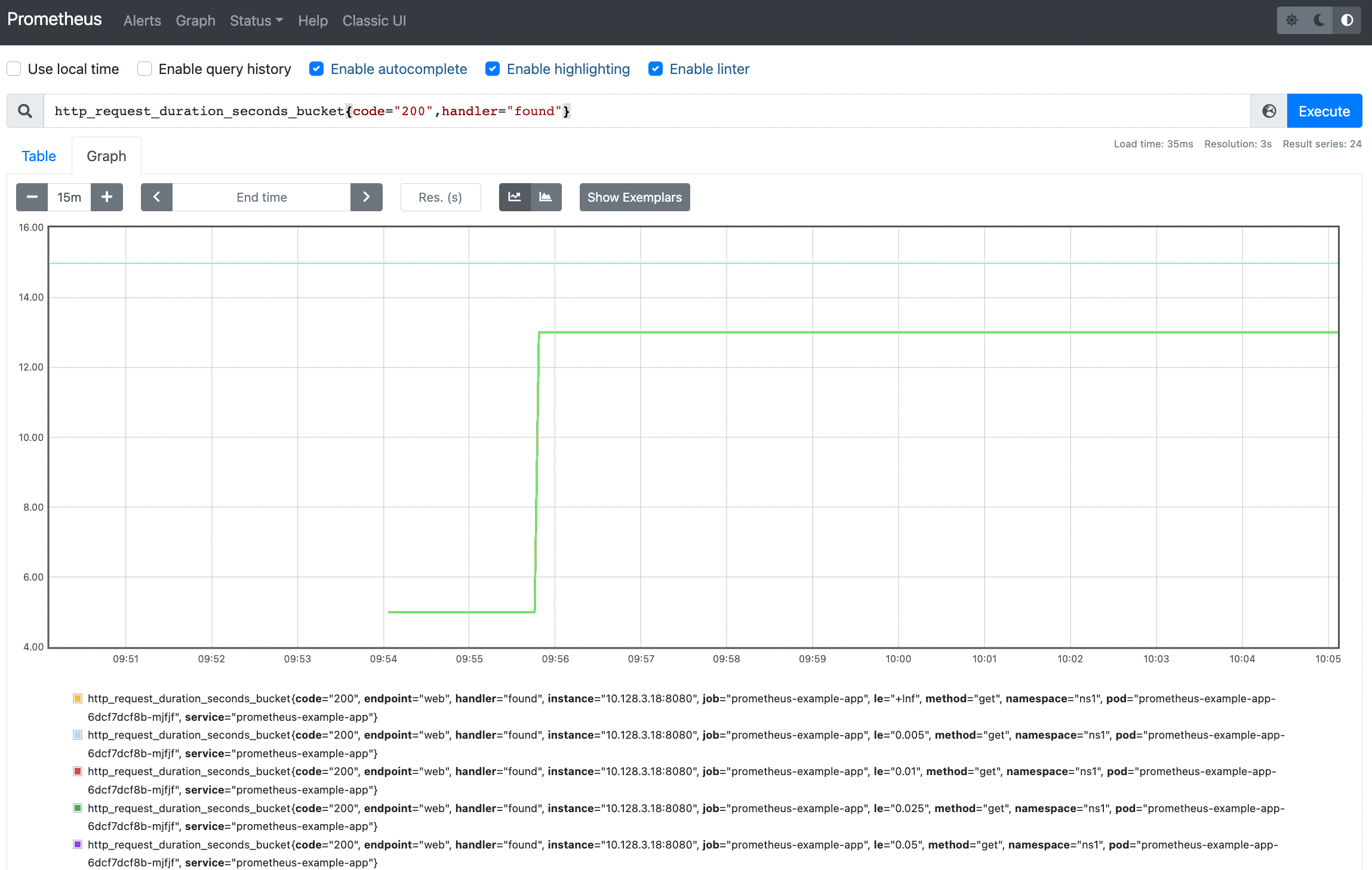This screenshot has width=1372, height=870.
Task: Decrease the time range with the minus icon
Action: click(x=32, y=198)
